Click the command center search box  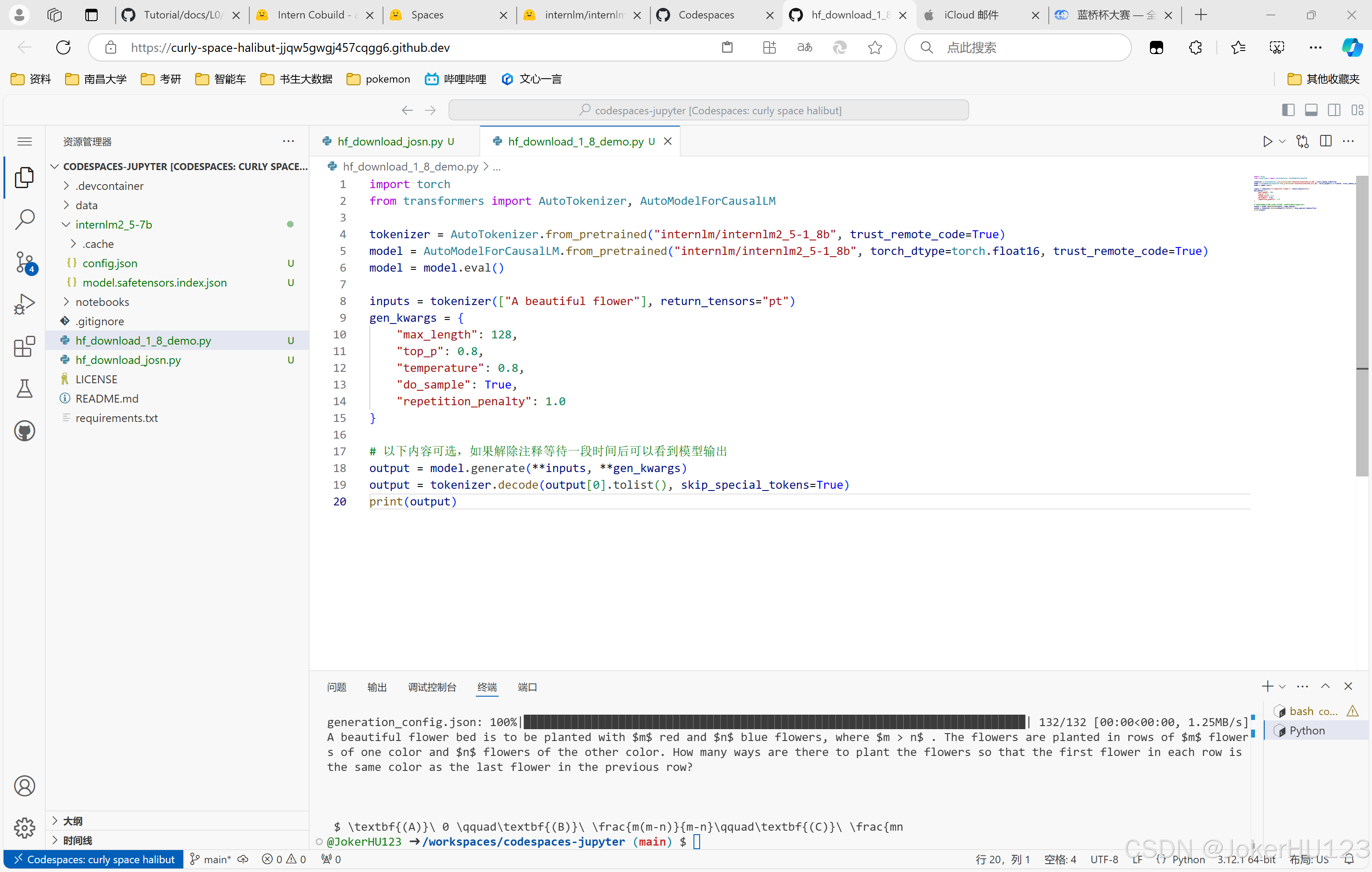[708, 110]
